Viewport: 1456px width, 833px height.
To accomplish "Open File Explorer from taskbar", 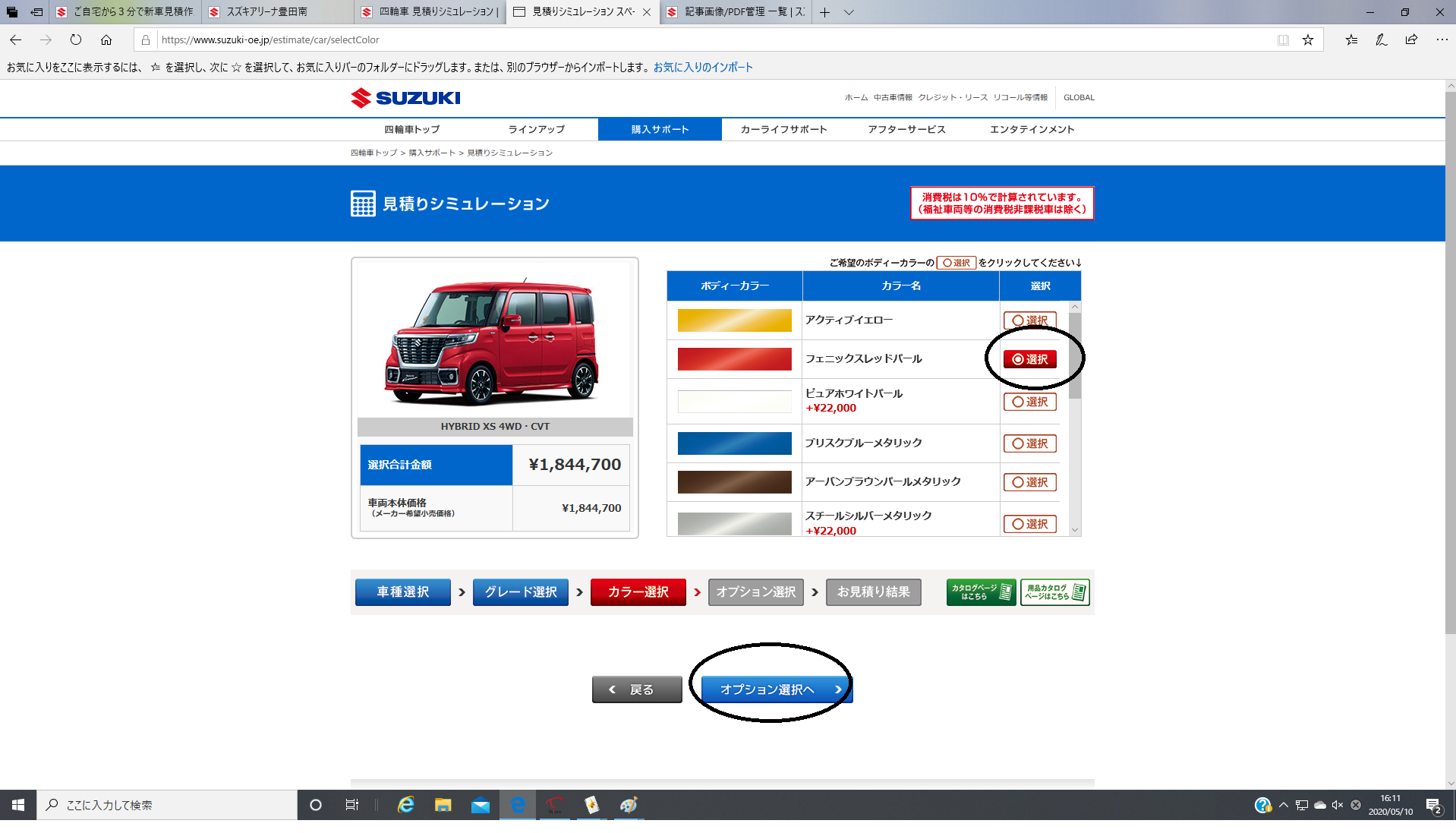I will pyautogui.click(x=443, y=805).
